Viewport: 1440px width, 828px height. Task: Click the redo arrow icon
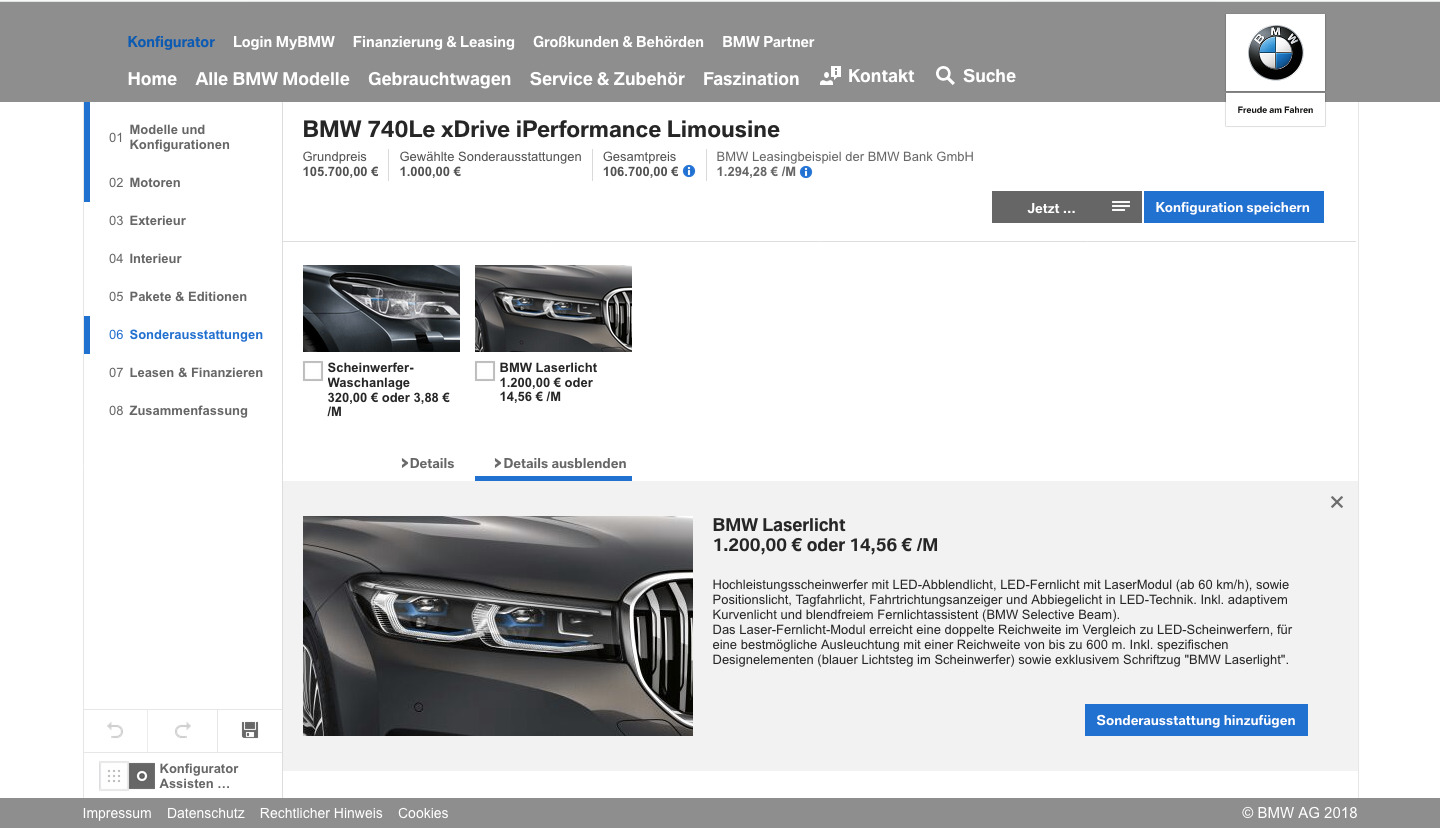(182, 731)
